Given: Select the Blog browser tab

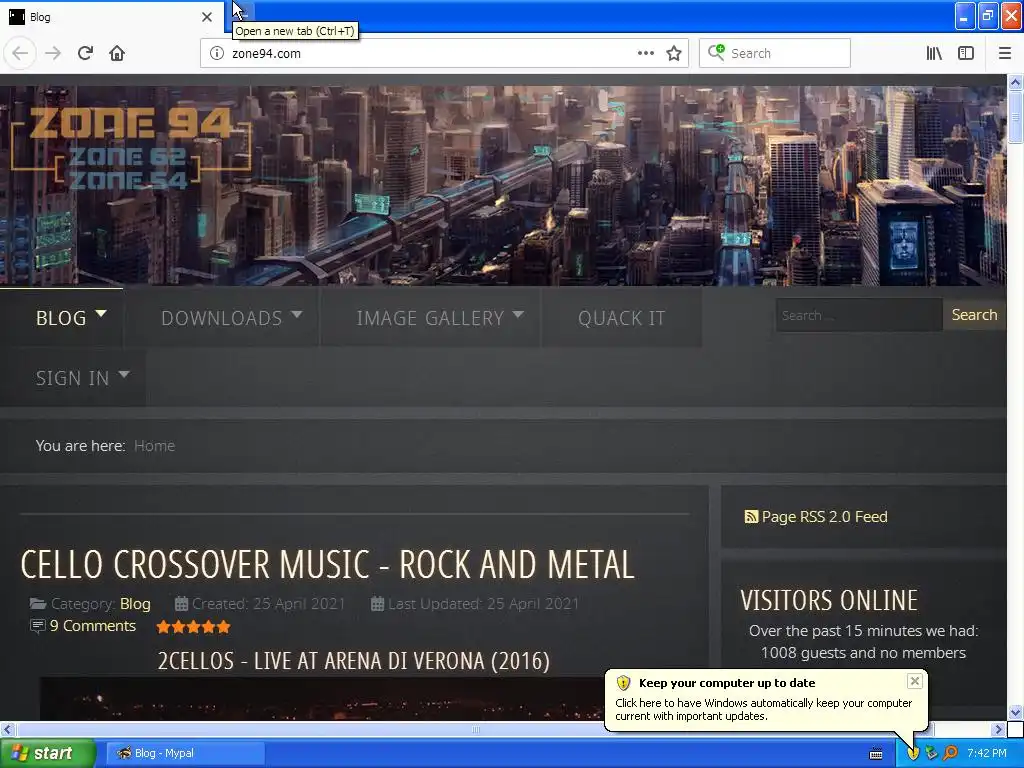Looking at the screenshot, I should tap(111, 17).
